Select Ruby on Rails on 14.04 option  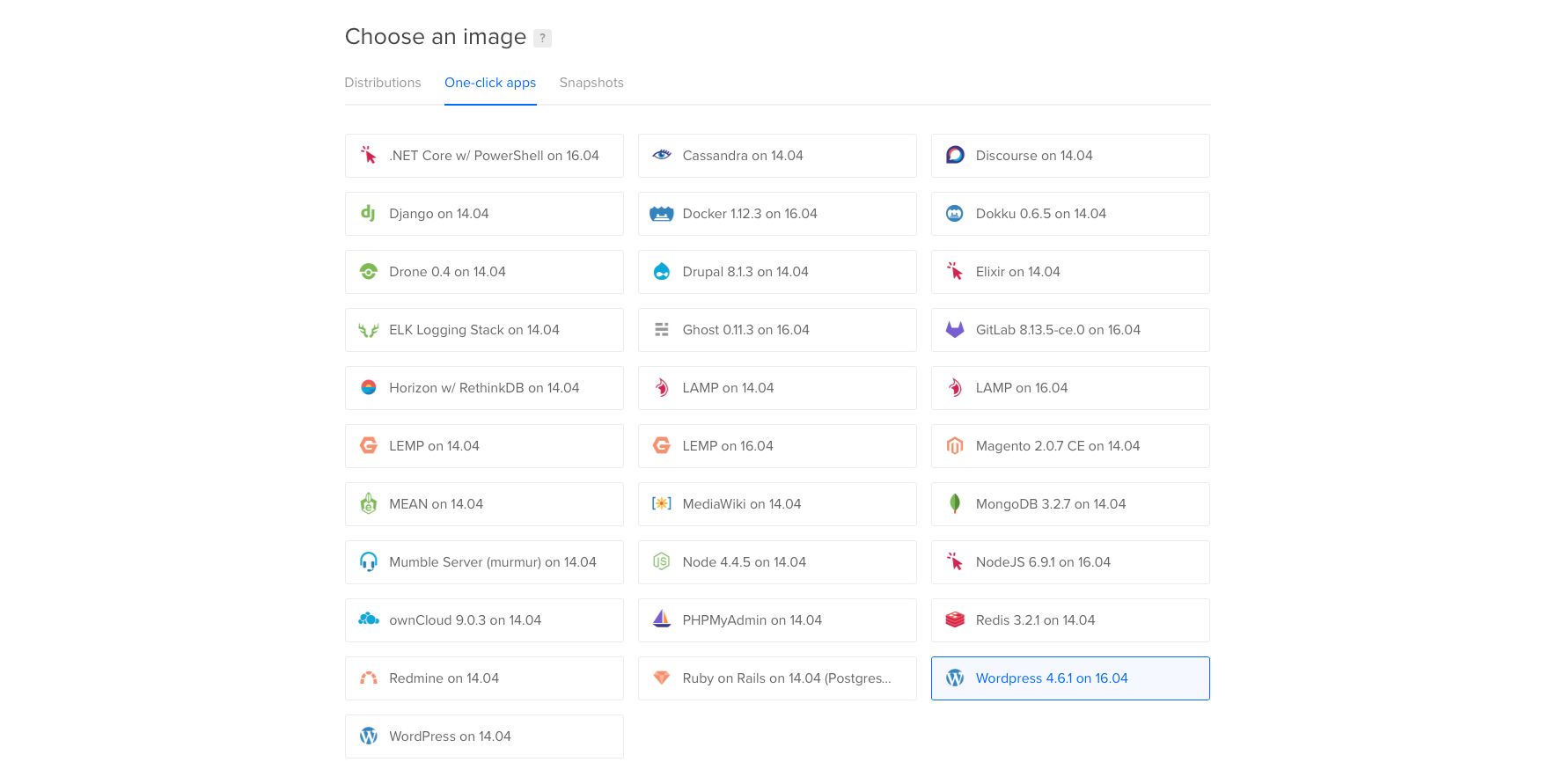pos(776,678)
